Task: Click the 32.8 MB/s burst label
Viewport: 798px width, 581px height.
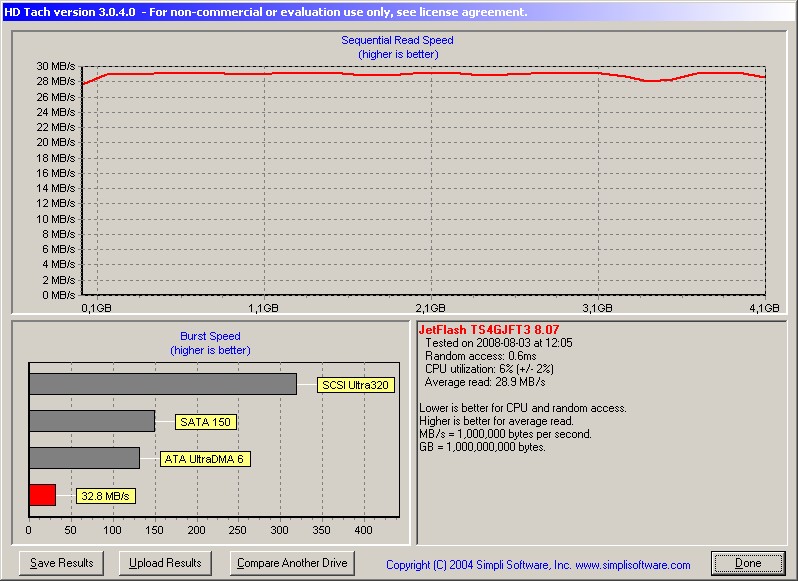Action: [105, 496]
